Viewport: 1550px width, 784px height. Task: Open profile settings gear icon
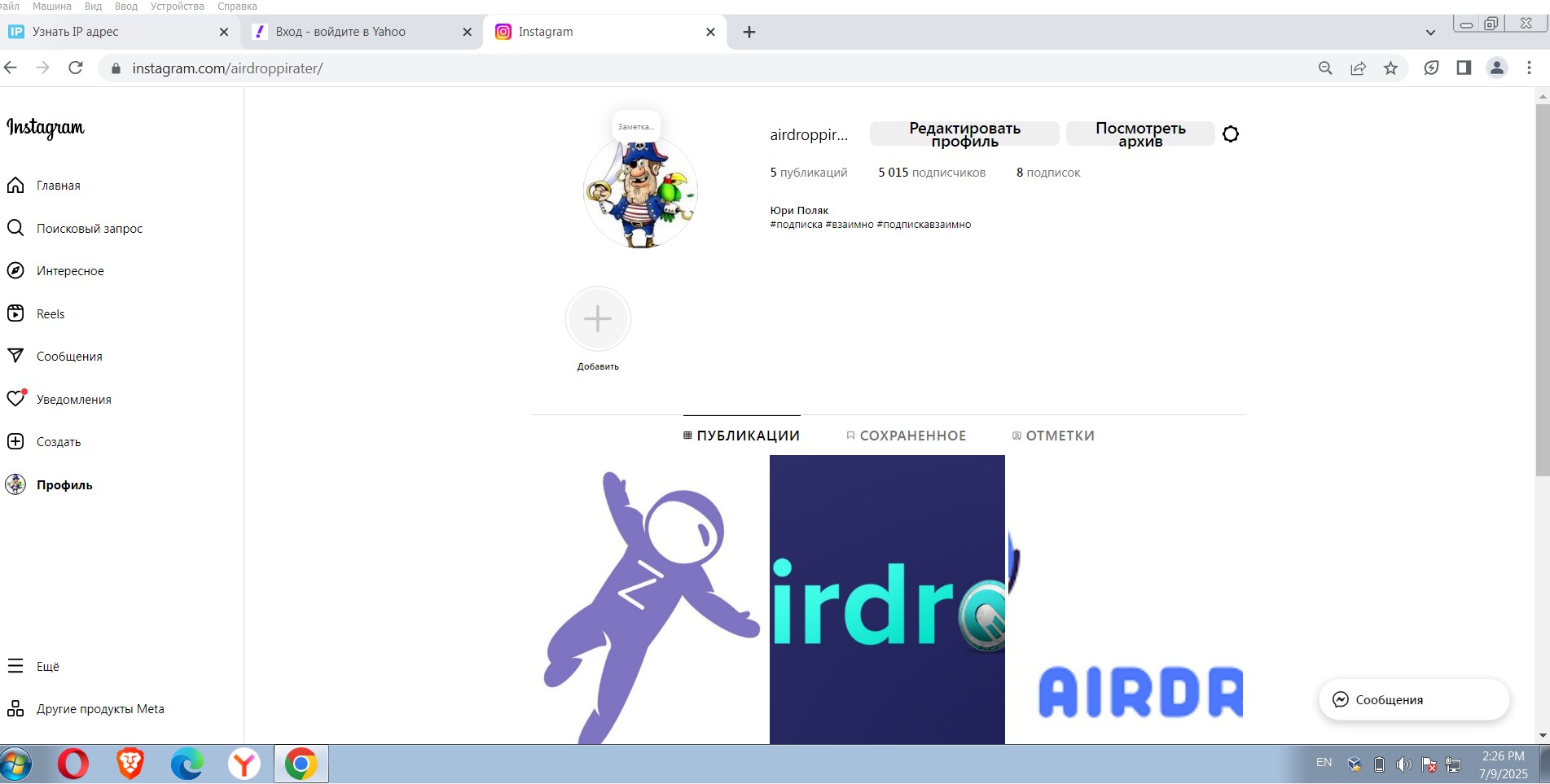pos(1230,134)
